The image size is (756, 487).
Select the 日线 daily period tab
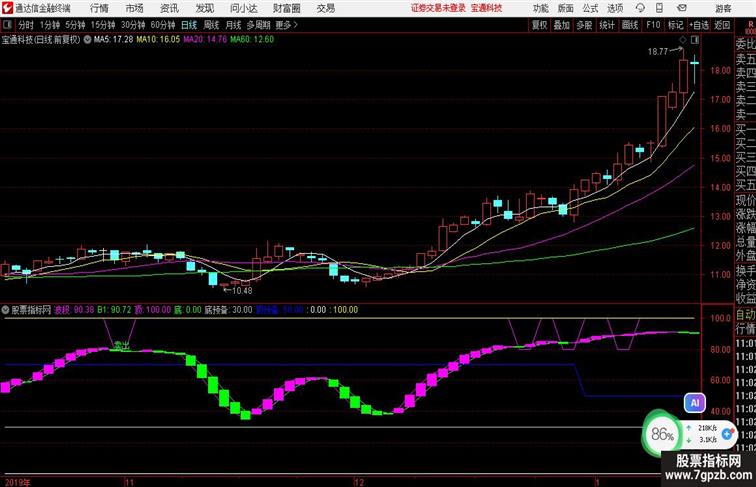(189, 25)
